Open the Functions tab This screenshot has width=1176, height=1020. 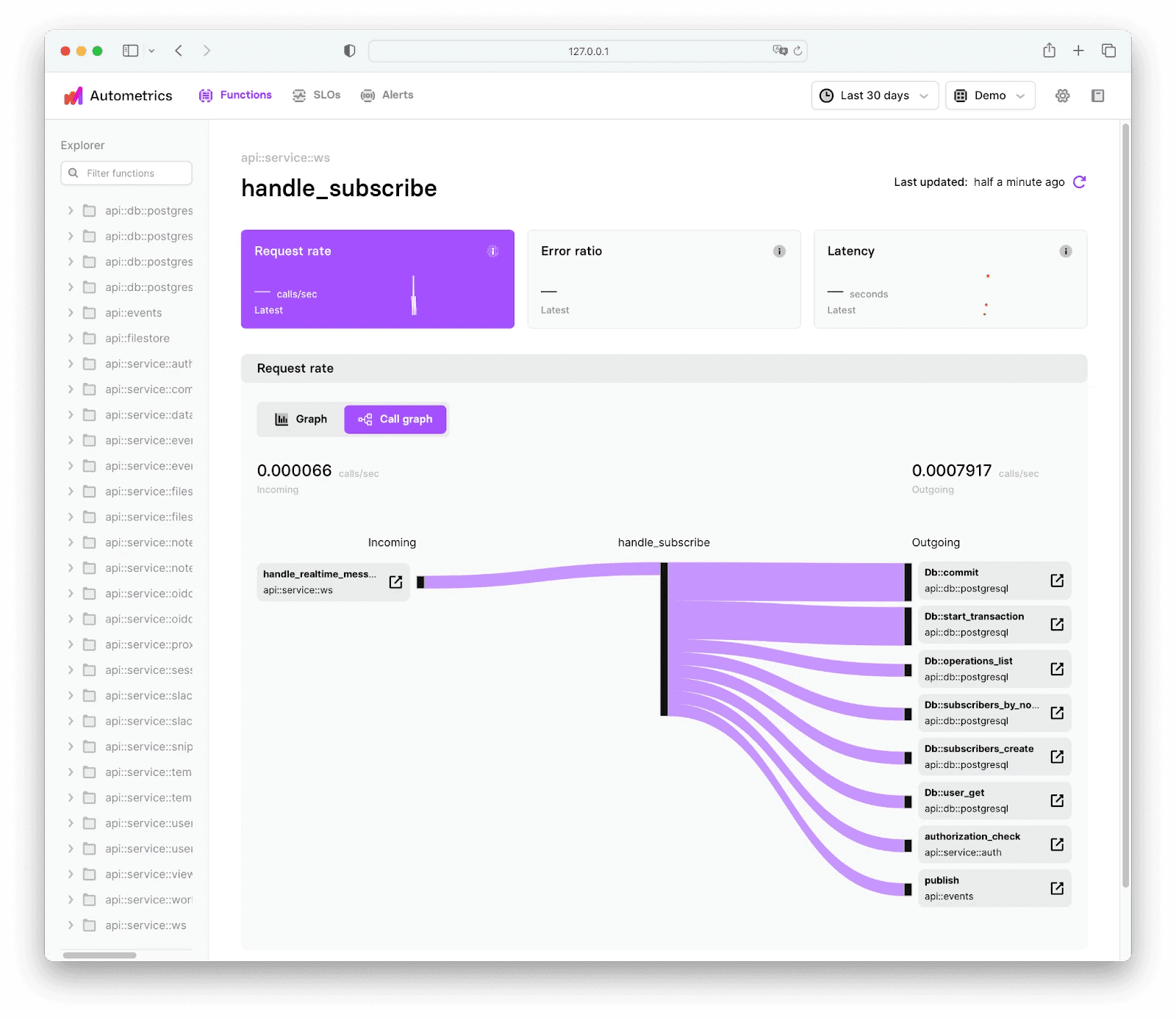pos(235,95)
